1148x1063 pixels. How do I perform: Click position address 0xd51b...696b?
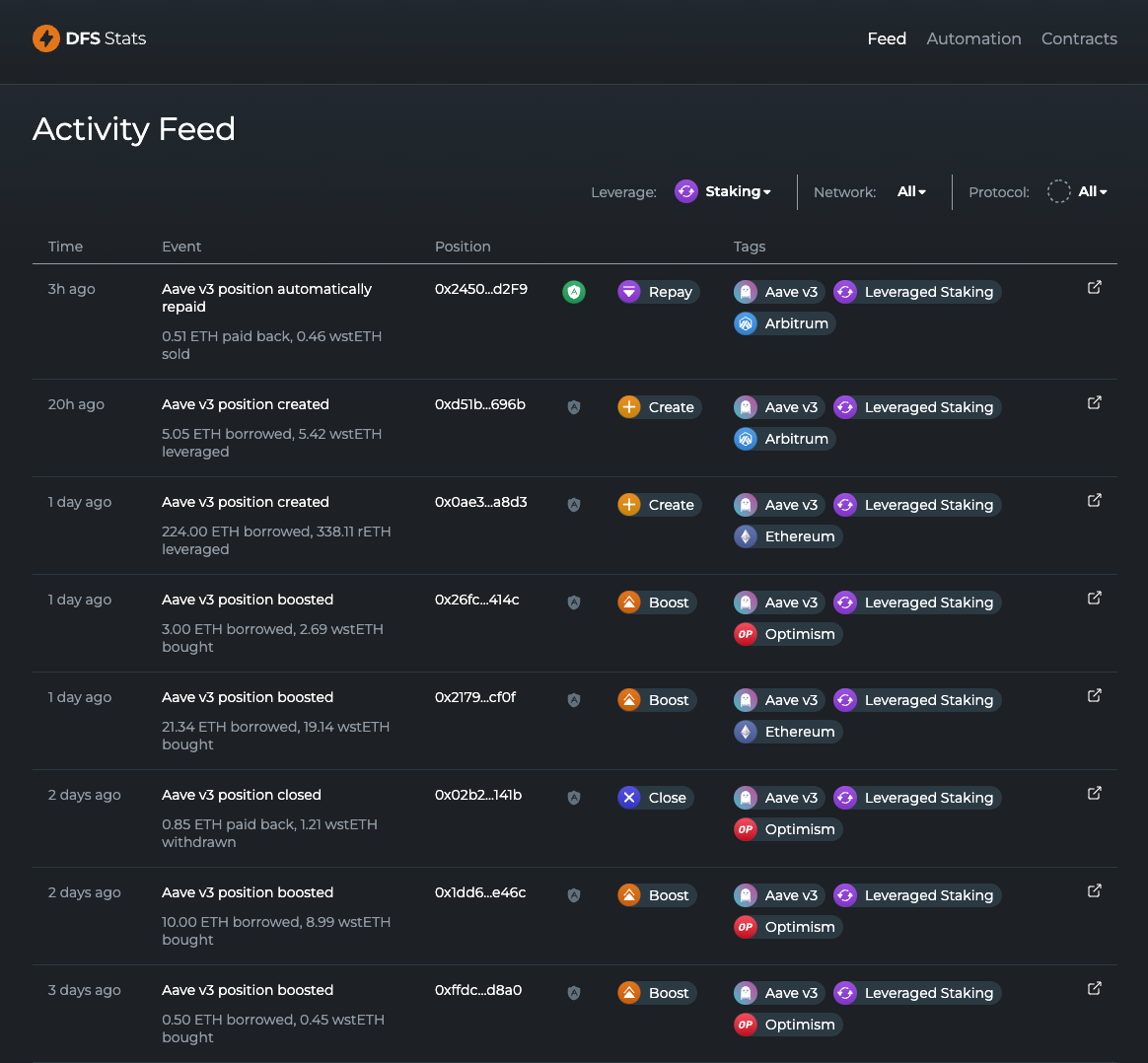click(x=480, y=404)
